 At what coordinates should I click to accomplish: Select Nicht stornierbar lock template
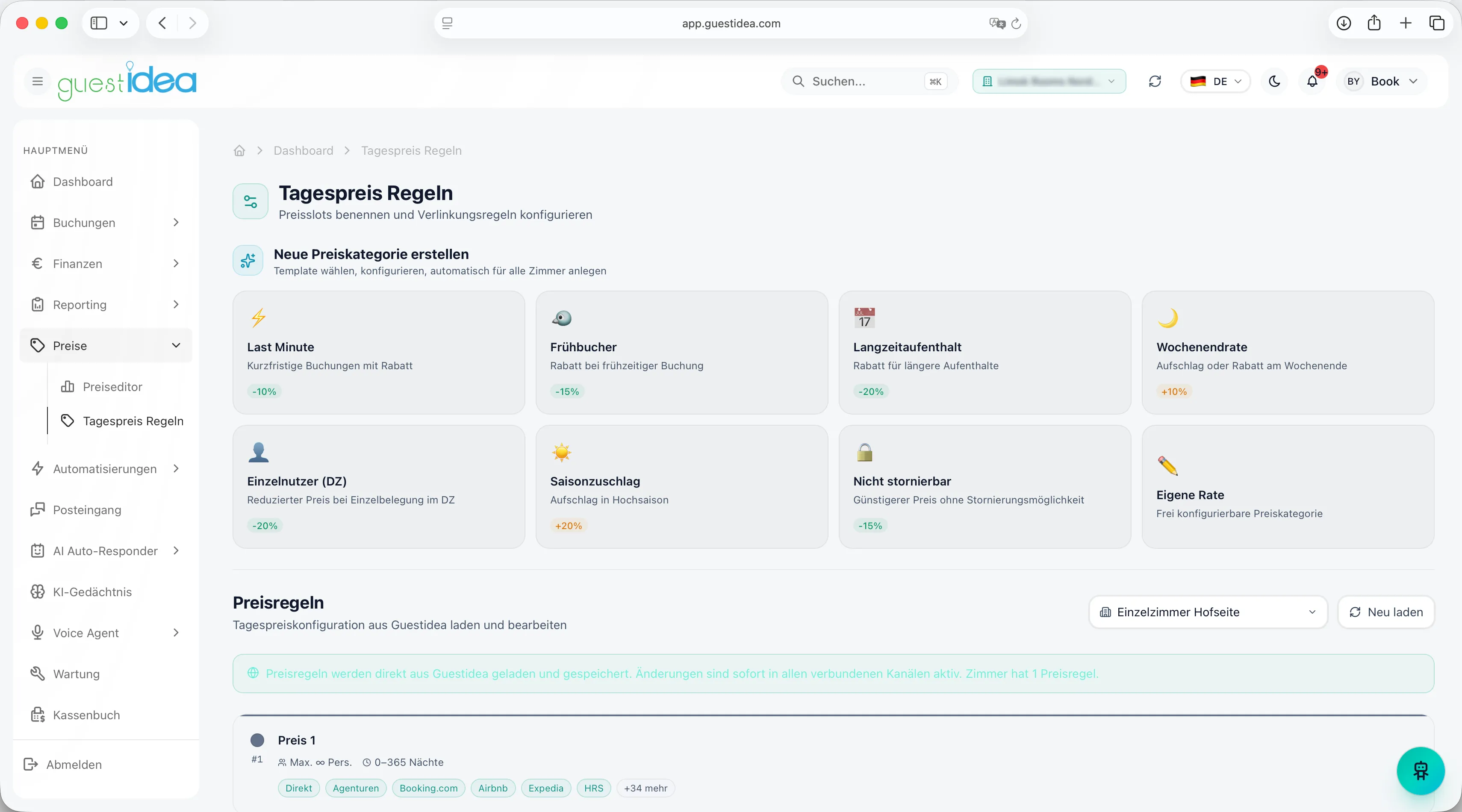pyautogui.click(x=984, y=487)
